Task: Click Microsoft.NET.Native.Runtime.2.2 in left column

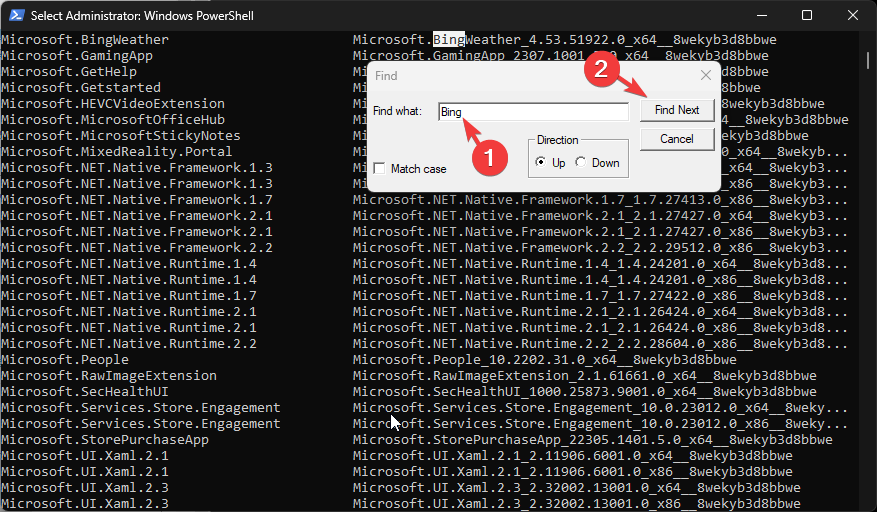Action: (x=129, y=344)
